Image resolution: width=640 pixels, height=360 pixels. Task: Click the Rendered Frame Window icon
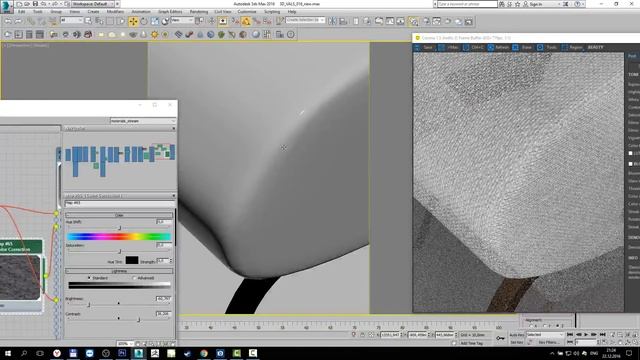click(x=437, y=21)
